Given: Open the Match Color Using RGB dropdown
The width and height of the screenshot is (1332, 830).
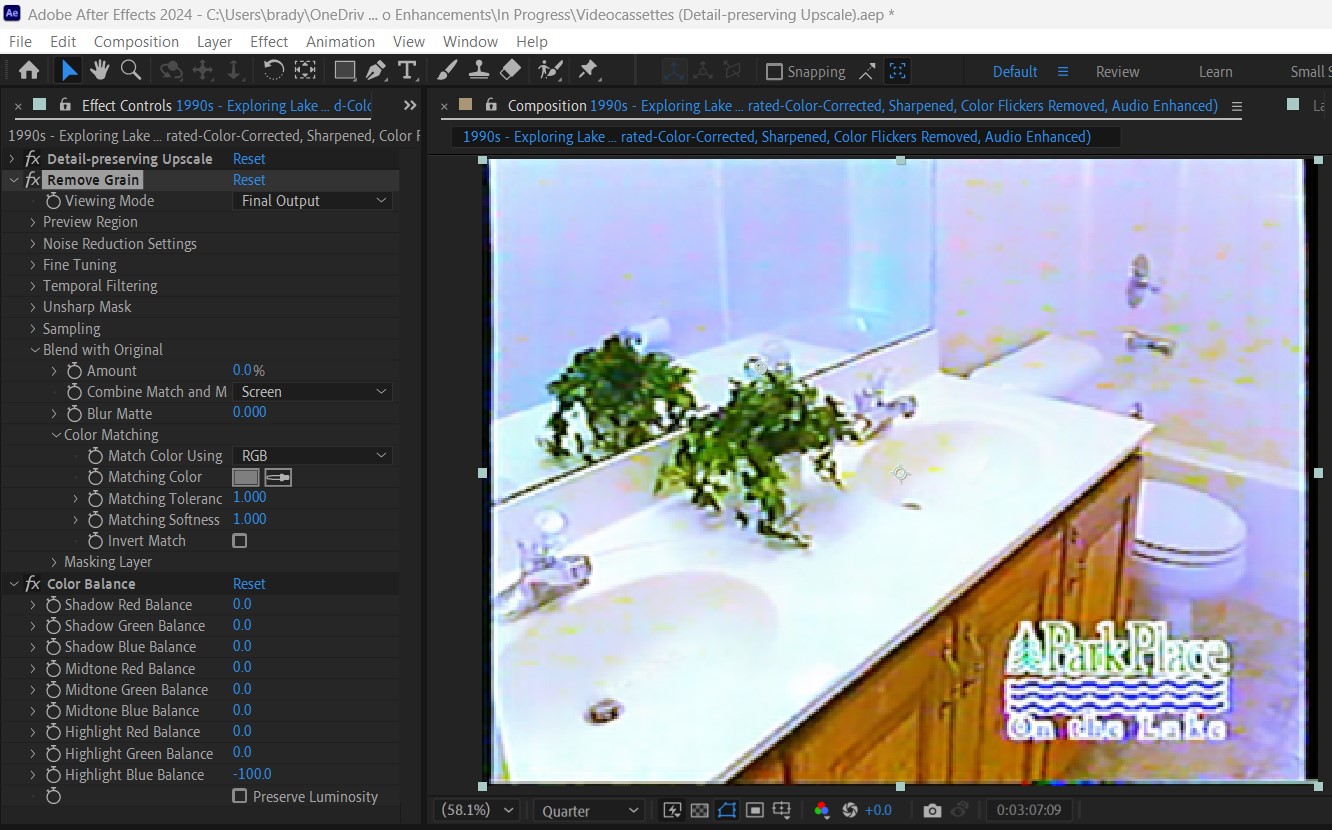Looking at the screenshot, I should point(313,456).
